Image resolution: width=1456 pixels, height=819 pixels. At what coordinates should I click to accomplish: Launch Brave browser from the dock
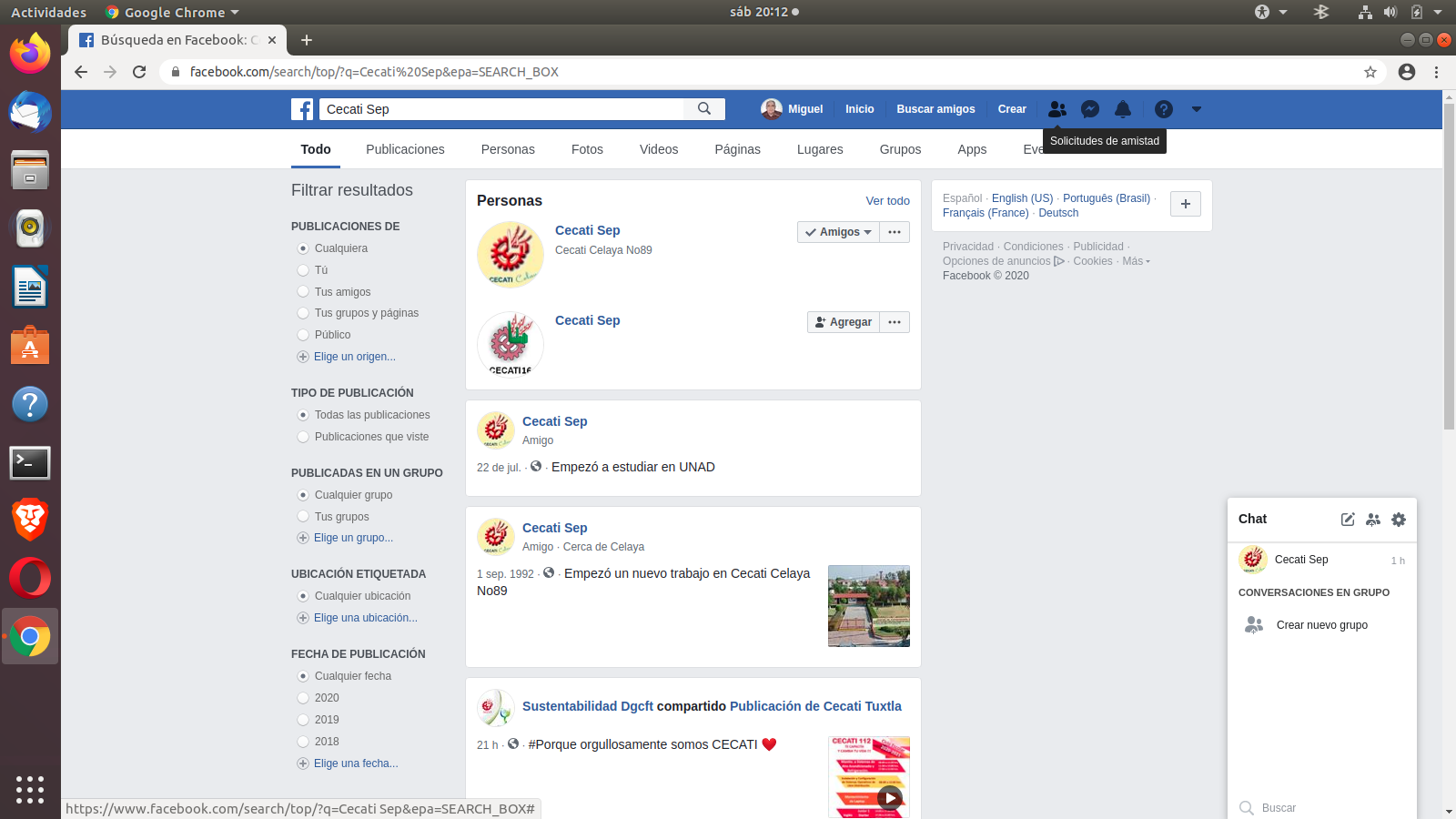tap(30, 520)
